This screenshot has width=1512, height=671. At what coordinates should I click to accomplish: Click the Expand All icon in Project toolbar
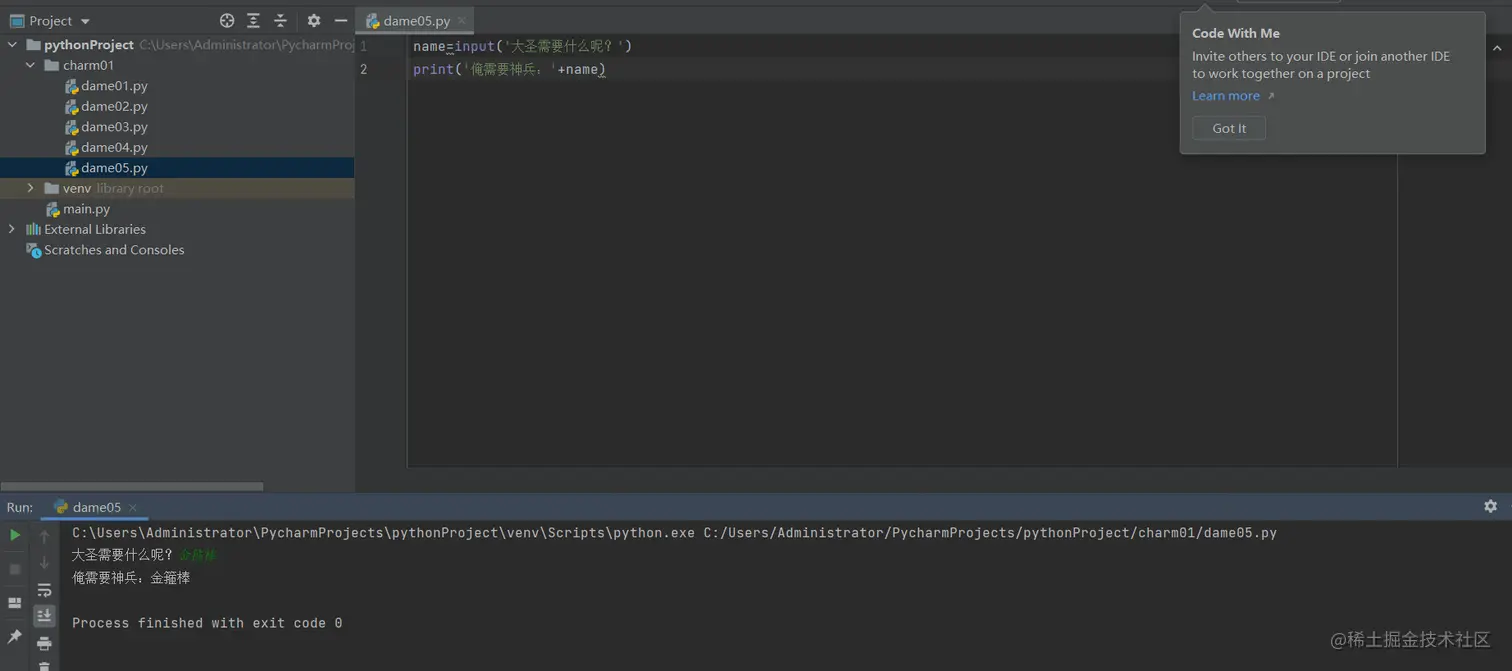coord(254,20)
